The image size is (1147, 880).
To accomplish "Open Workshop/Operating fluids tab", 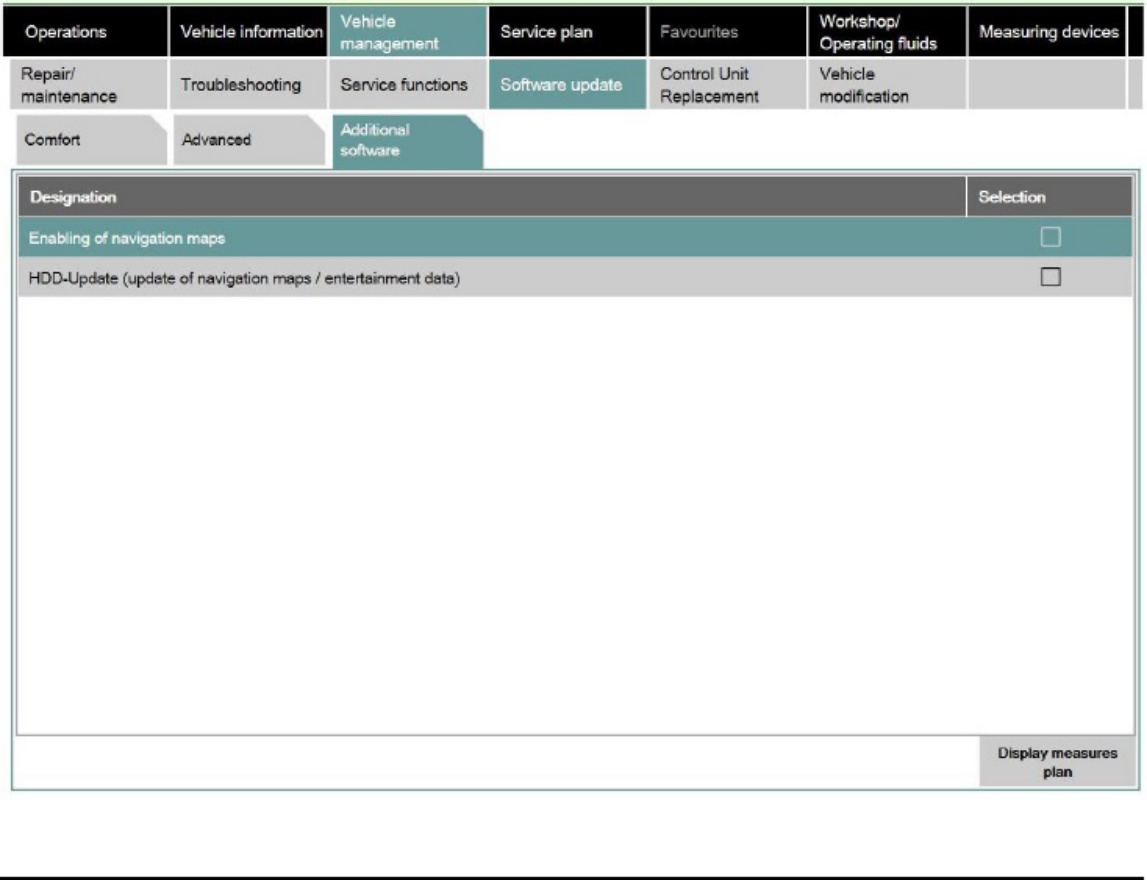I will (x=887, y=31).
